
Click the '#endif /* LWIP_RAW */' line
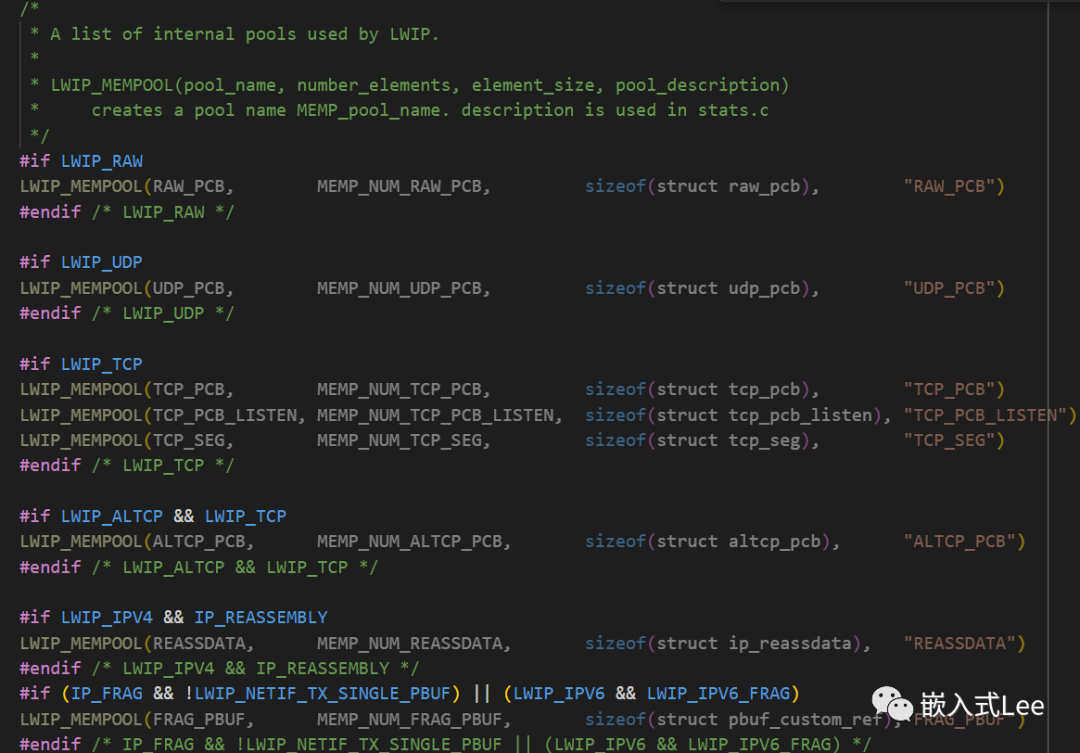pyautogui.click(x=127, y=212)
